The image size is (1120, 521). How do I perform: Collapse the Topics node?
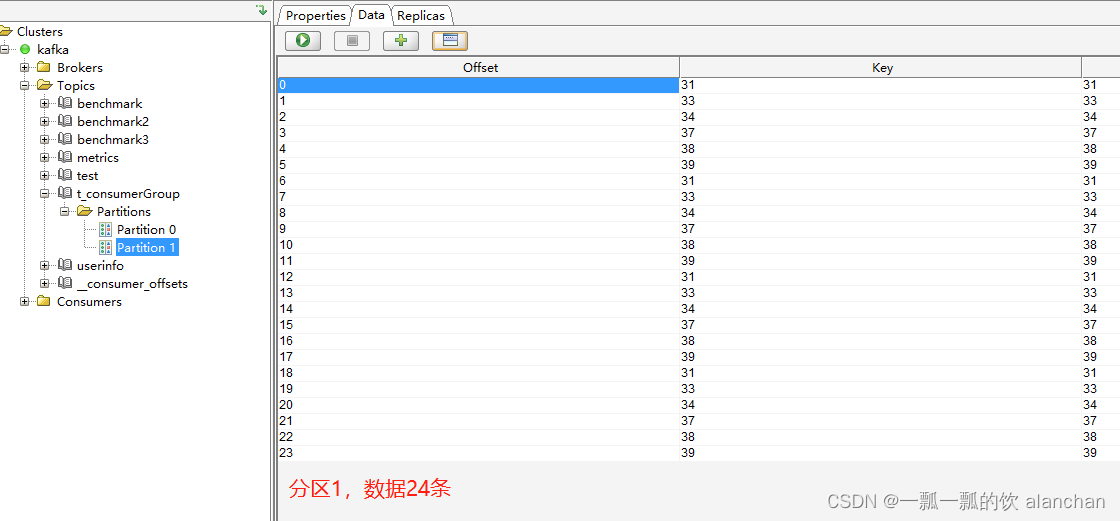pos(25,85)
